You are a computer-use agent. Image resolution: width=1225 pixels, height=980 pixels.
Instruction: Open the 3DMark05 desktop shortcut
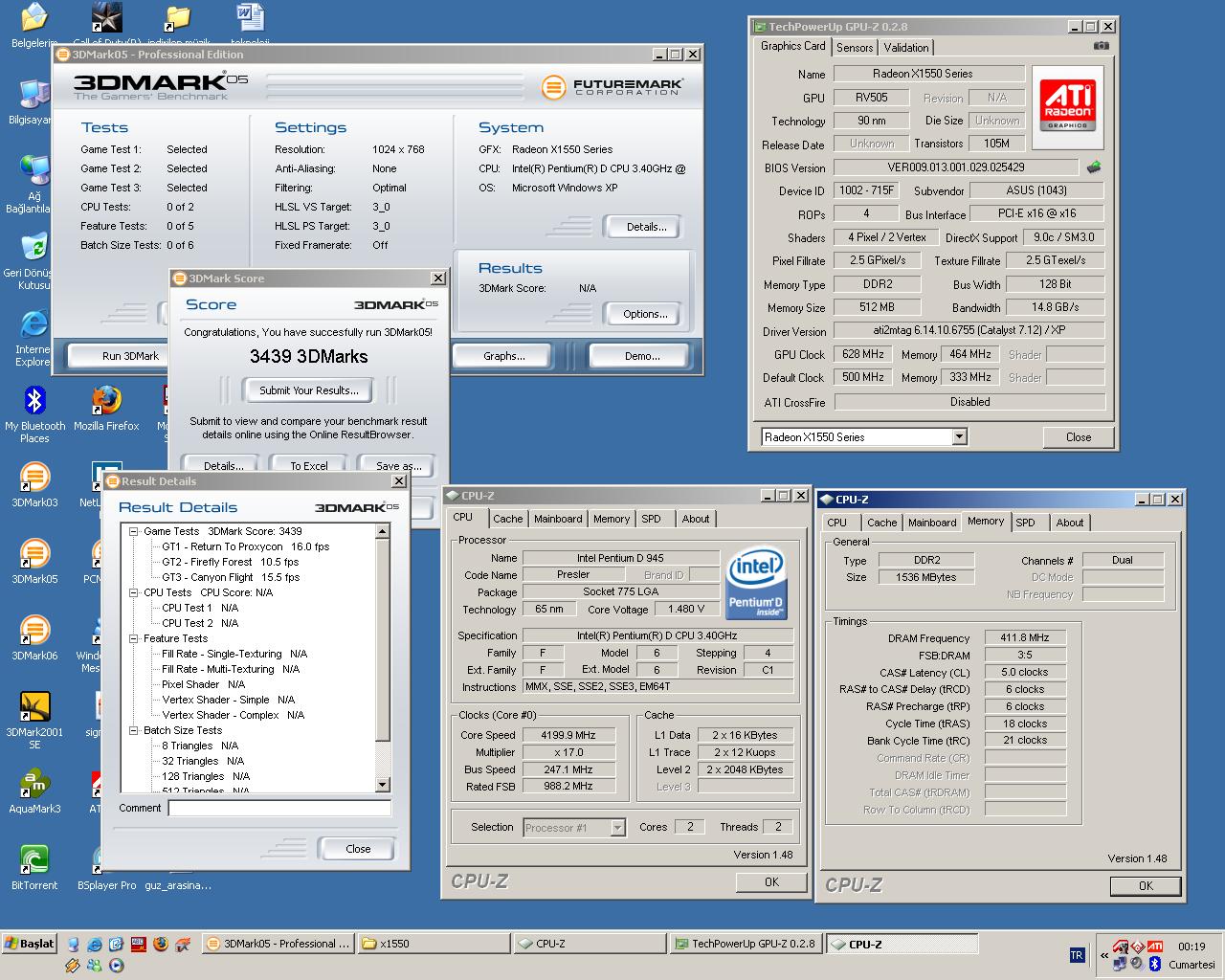tap(34, 561)
